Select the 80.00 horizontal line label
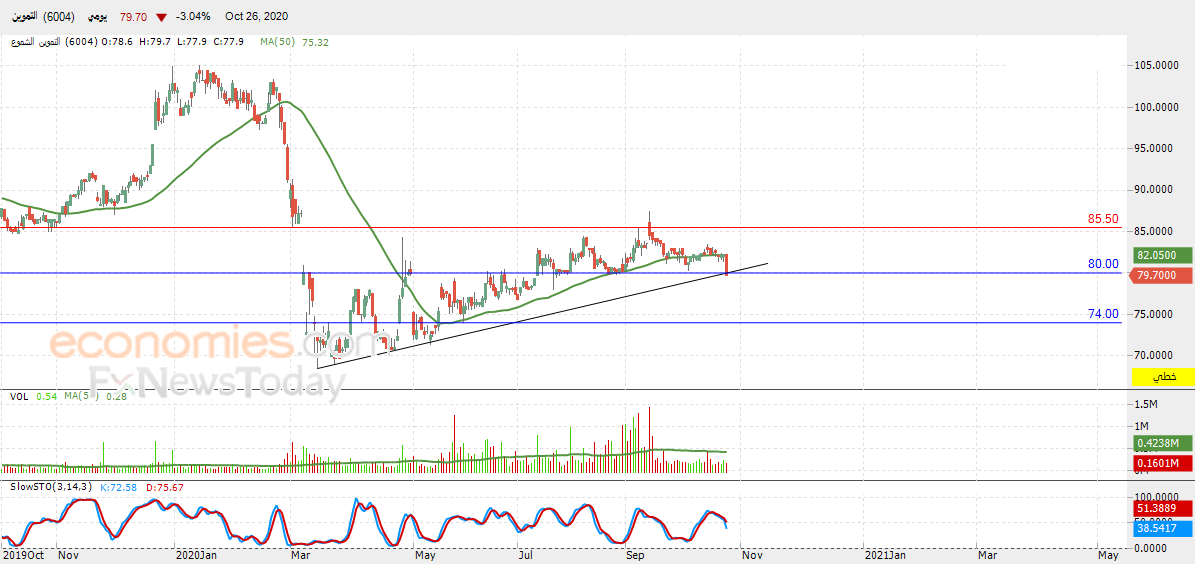The height and width of the screenshot is (564, 1195). tap(1103, 264)
